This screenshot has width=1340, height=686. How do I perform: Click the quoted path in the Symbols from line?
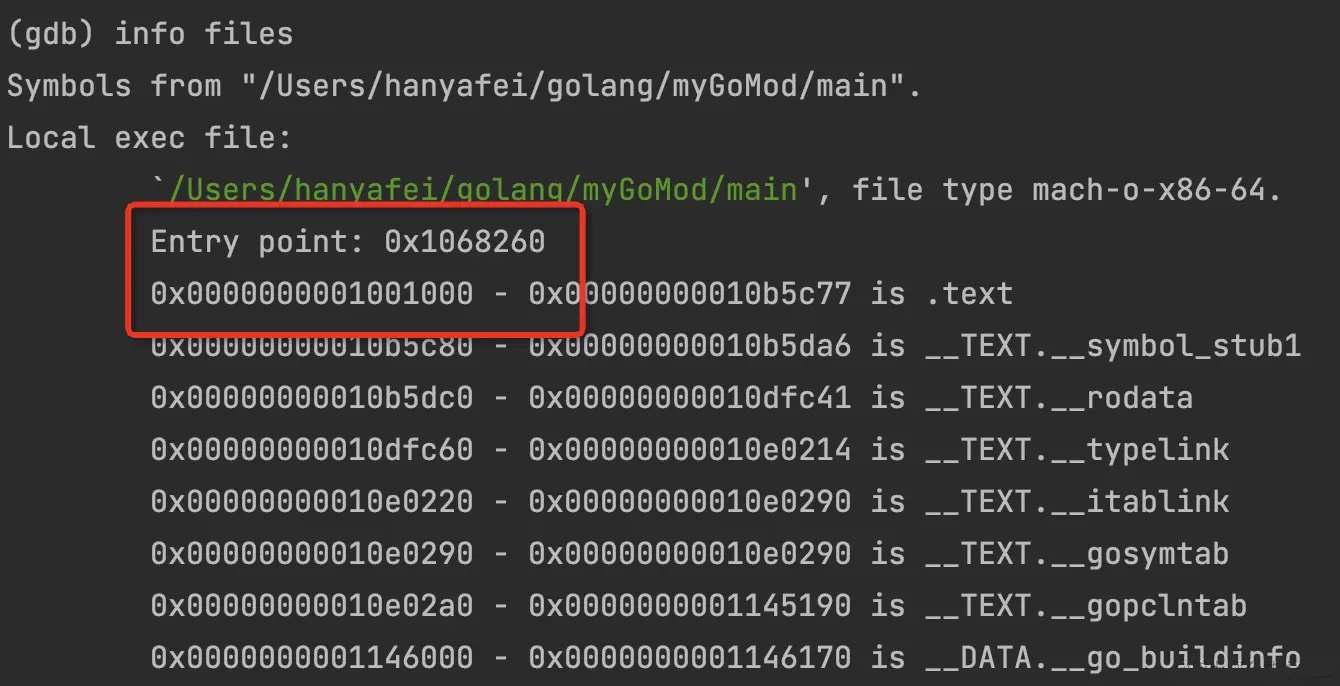580,86
